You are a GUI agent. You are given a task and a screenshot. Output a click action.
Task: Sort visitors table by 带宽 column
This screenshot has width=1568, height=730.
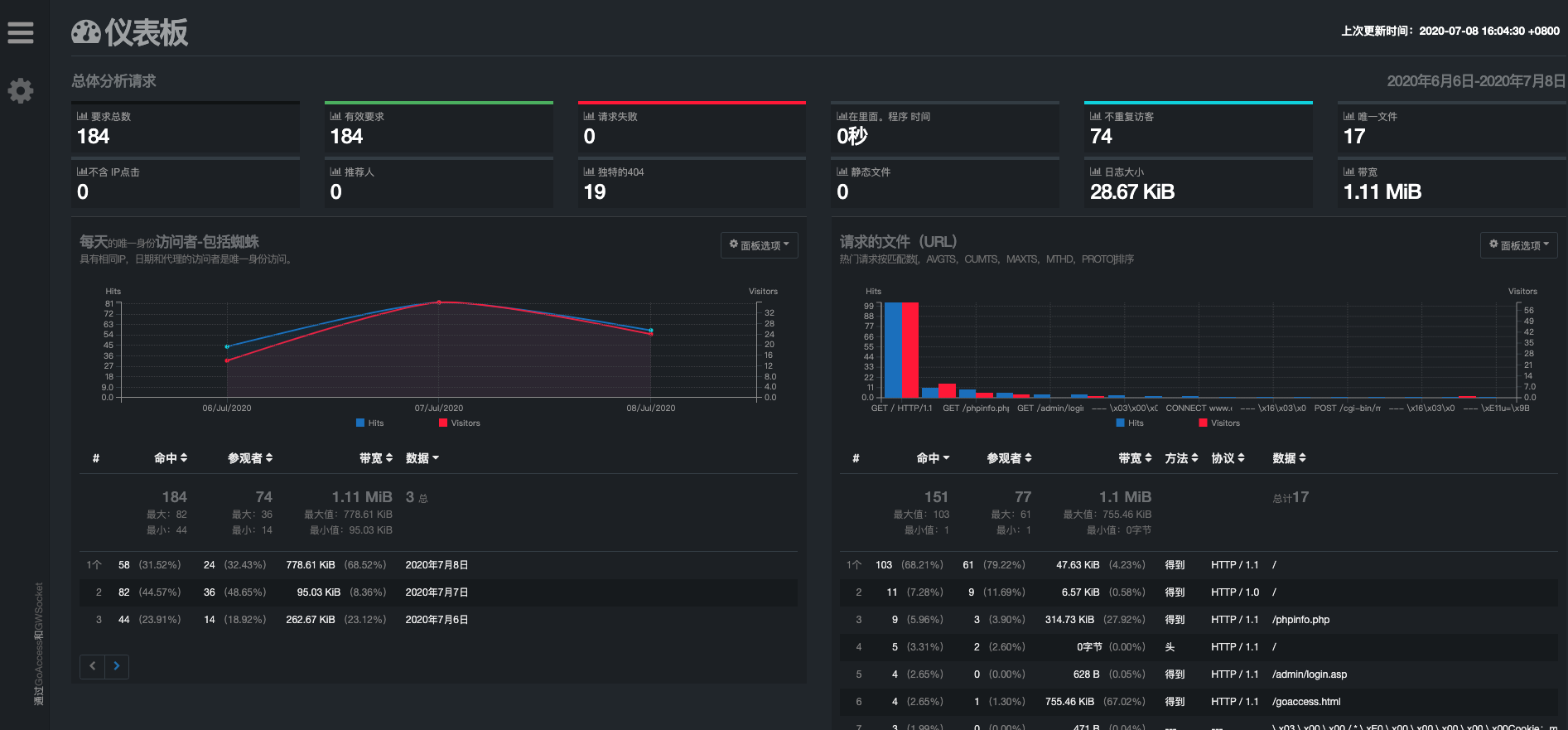376,458
